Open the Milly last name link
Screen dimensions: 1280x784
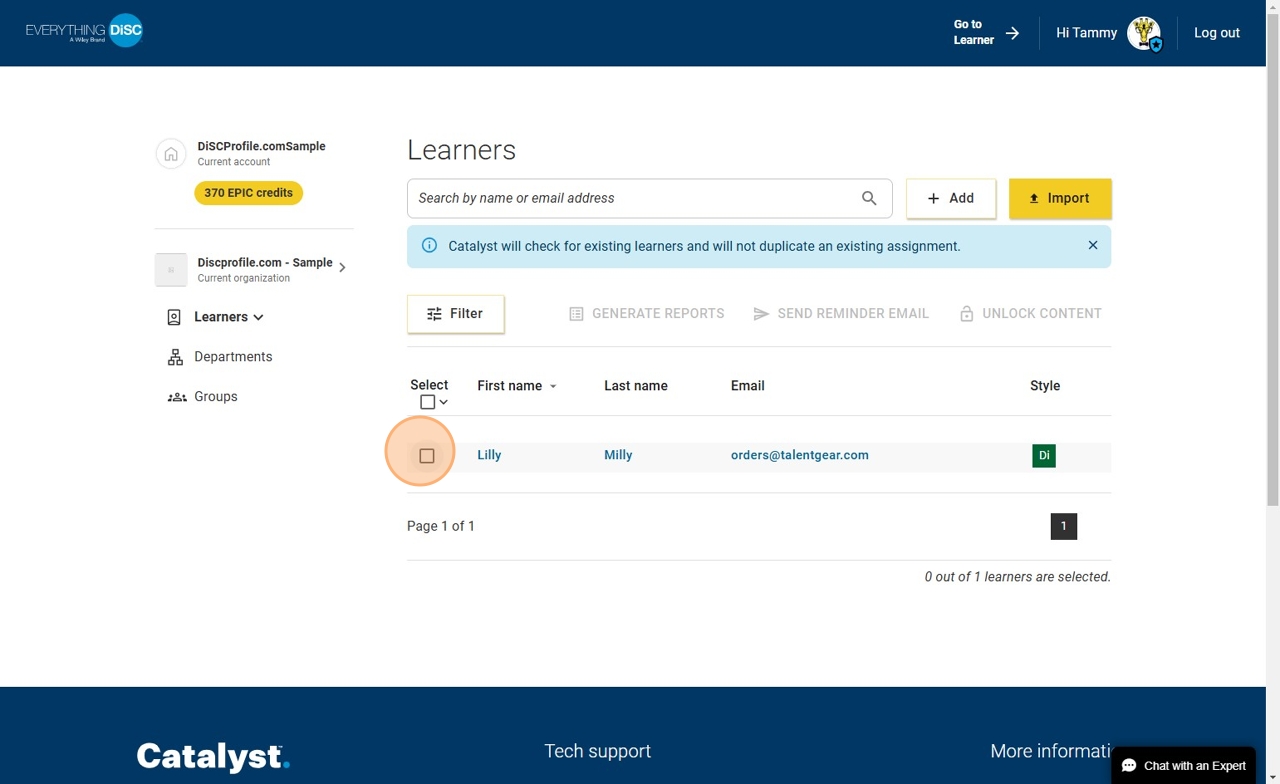tap(618, 455)
